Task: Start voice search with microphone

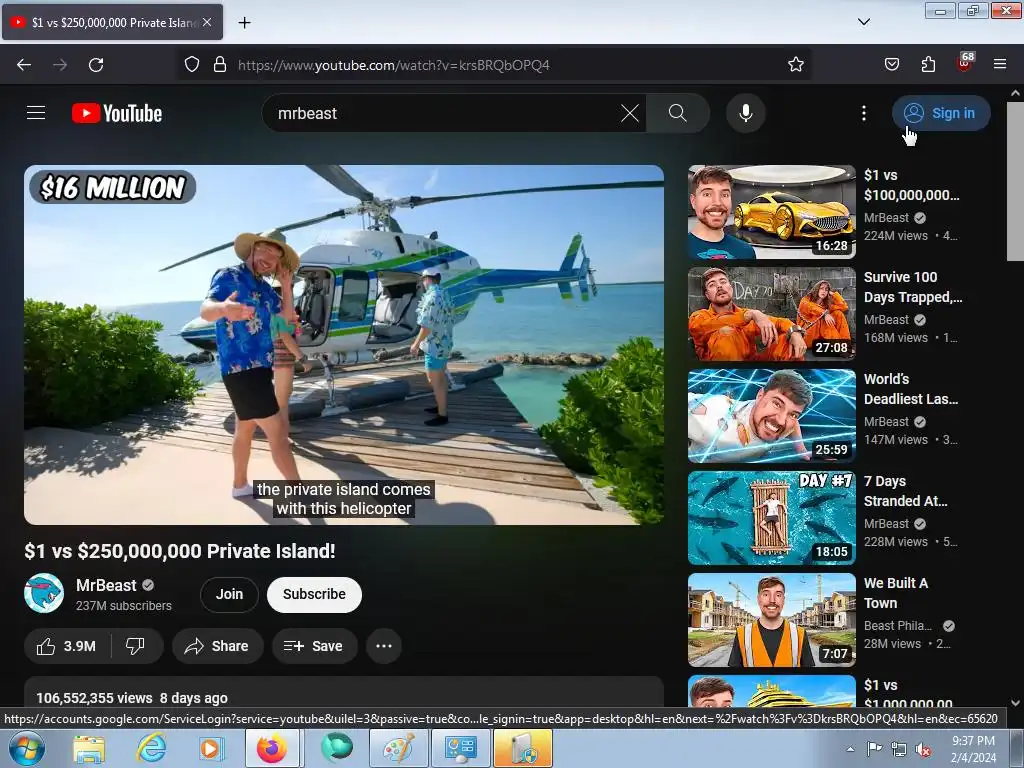Action: (x=746, y=113)
